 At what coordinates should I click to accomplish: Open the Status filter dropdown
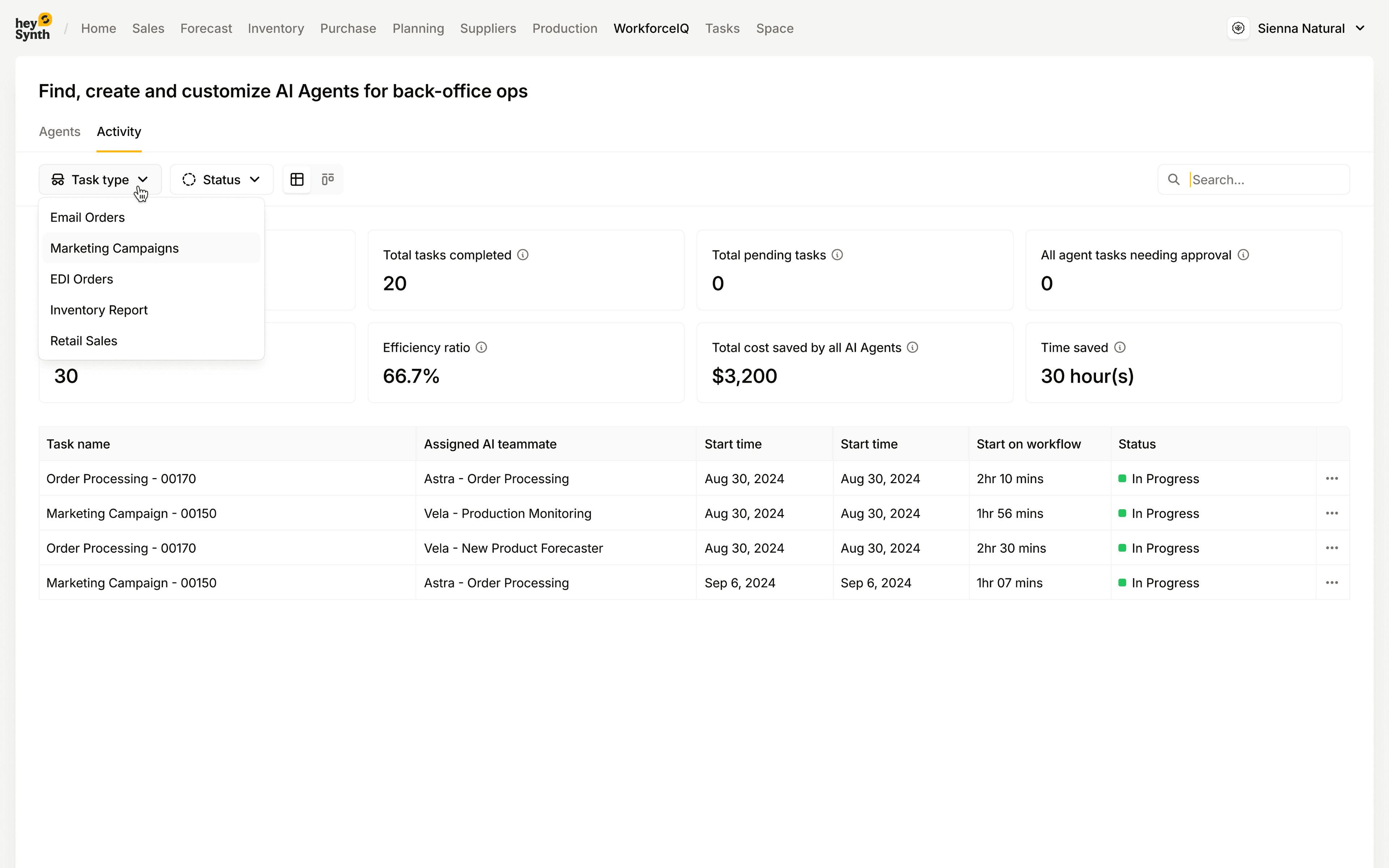click(221, 180)
